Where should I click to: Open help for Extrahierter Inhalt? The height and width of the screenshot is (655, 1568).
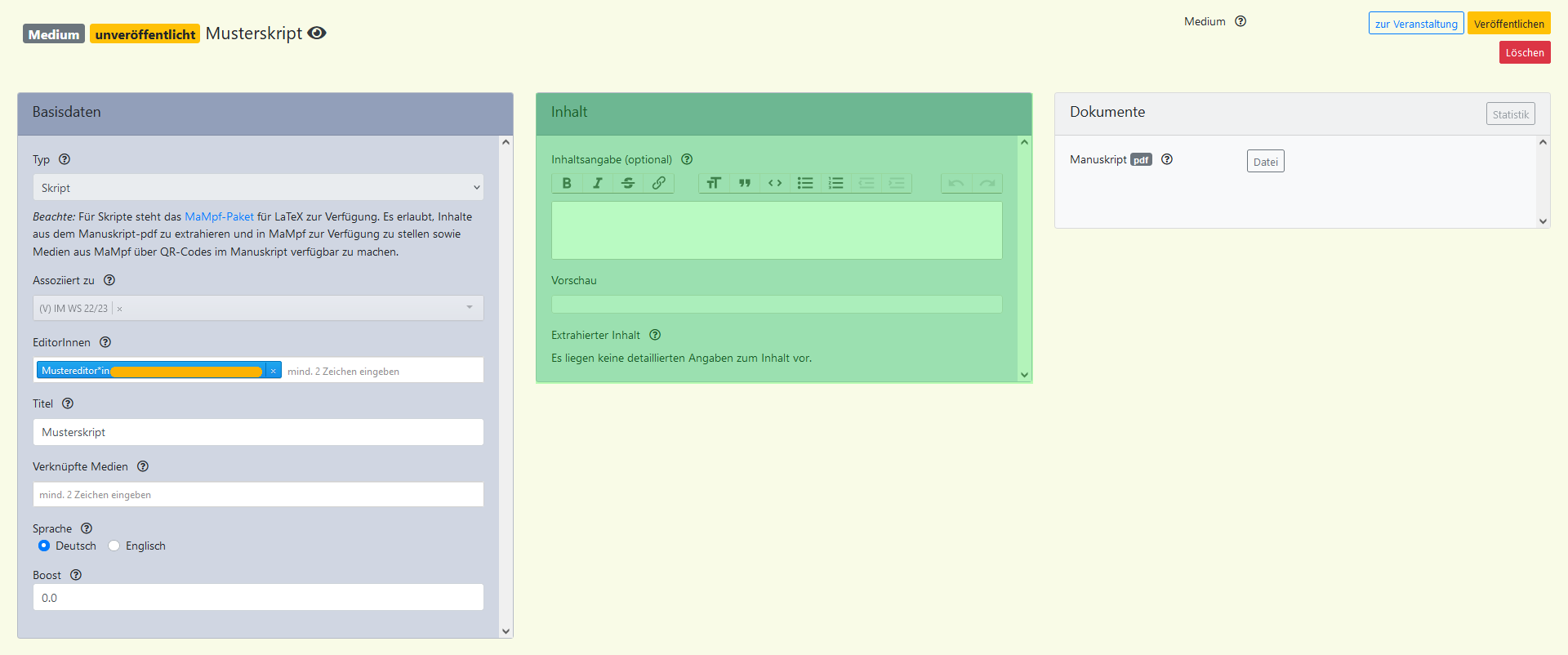[x=655, y=335]
